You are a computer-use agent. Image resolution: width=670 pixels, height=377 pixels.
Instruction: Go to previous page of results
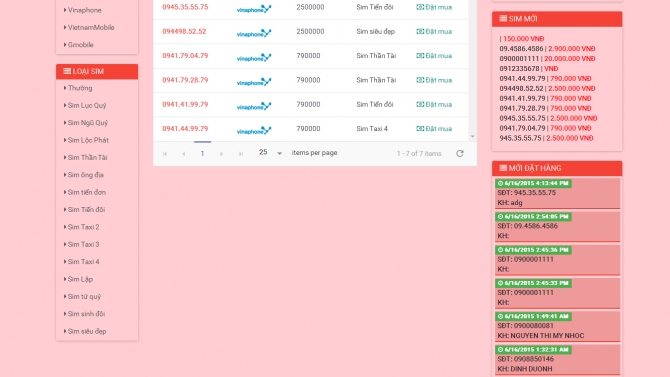[x=184, y=153]
